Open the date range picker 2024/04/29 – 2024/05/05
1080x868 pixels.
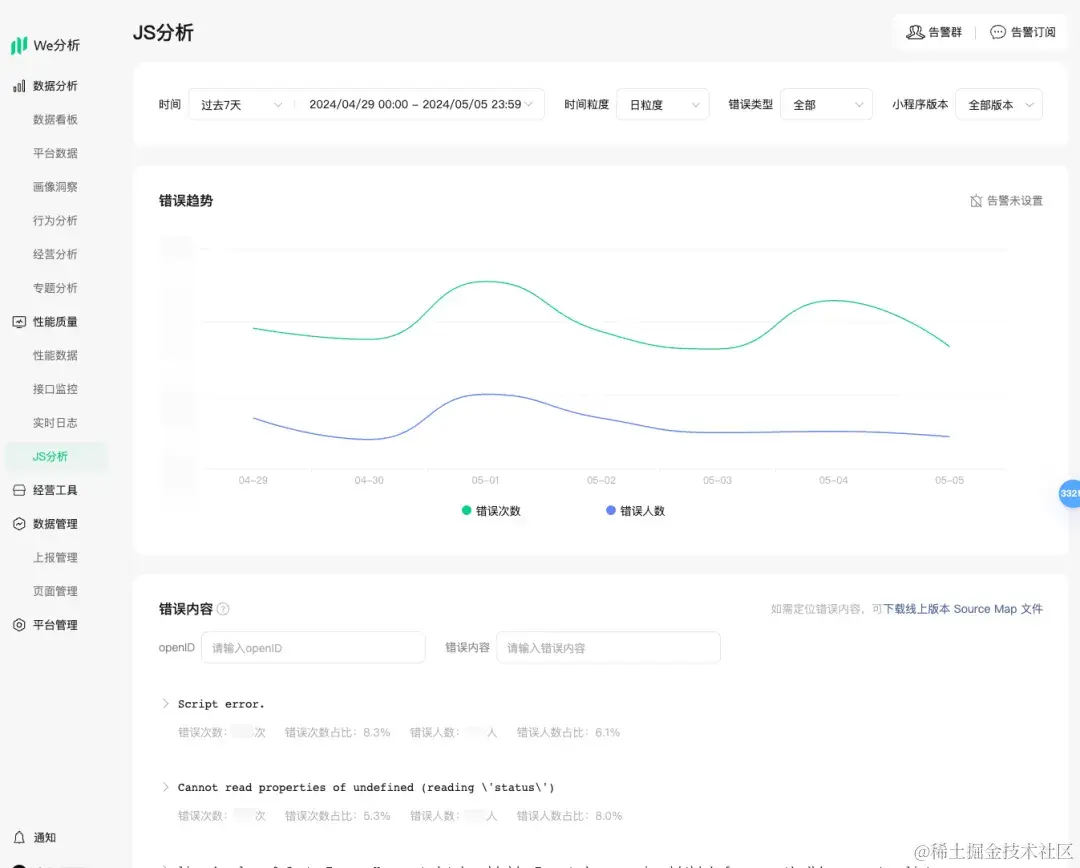(x=420, y=105)
